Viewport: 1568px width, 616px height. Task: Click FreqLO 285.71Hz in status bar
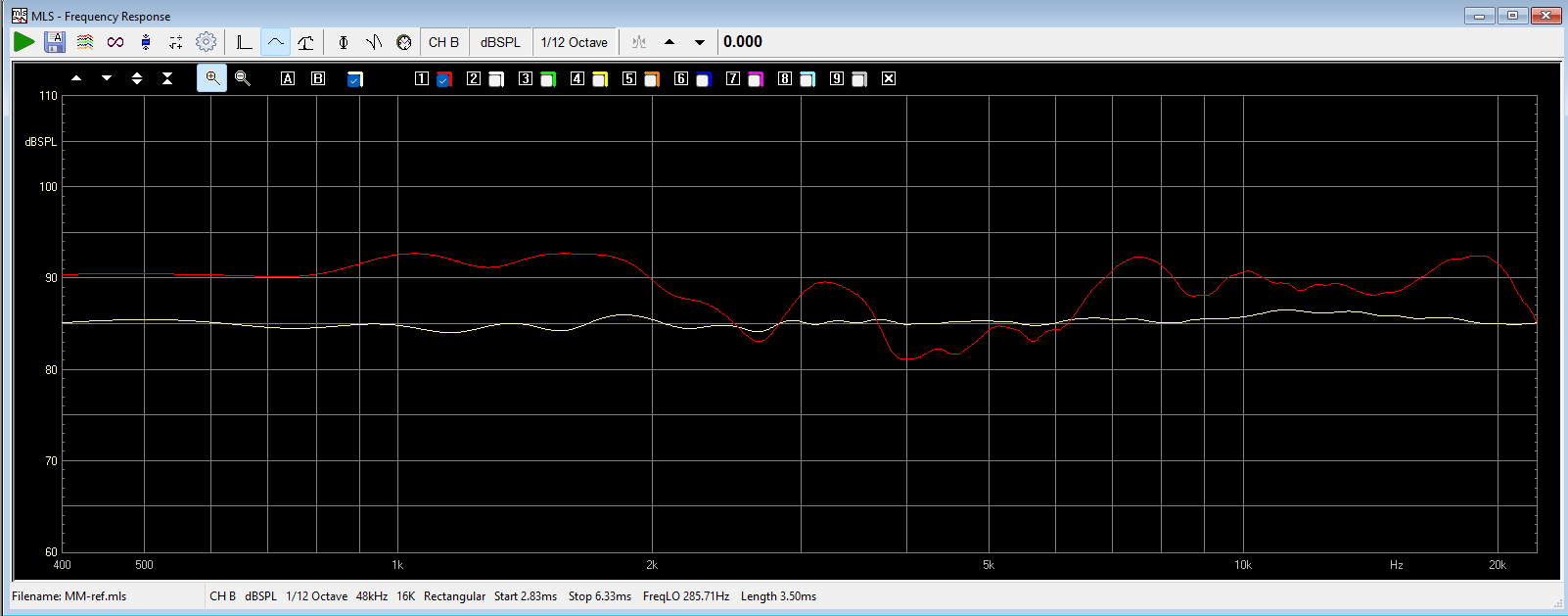[x=686, y=596]
